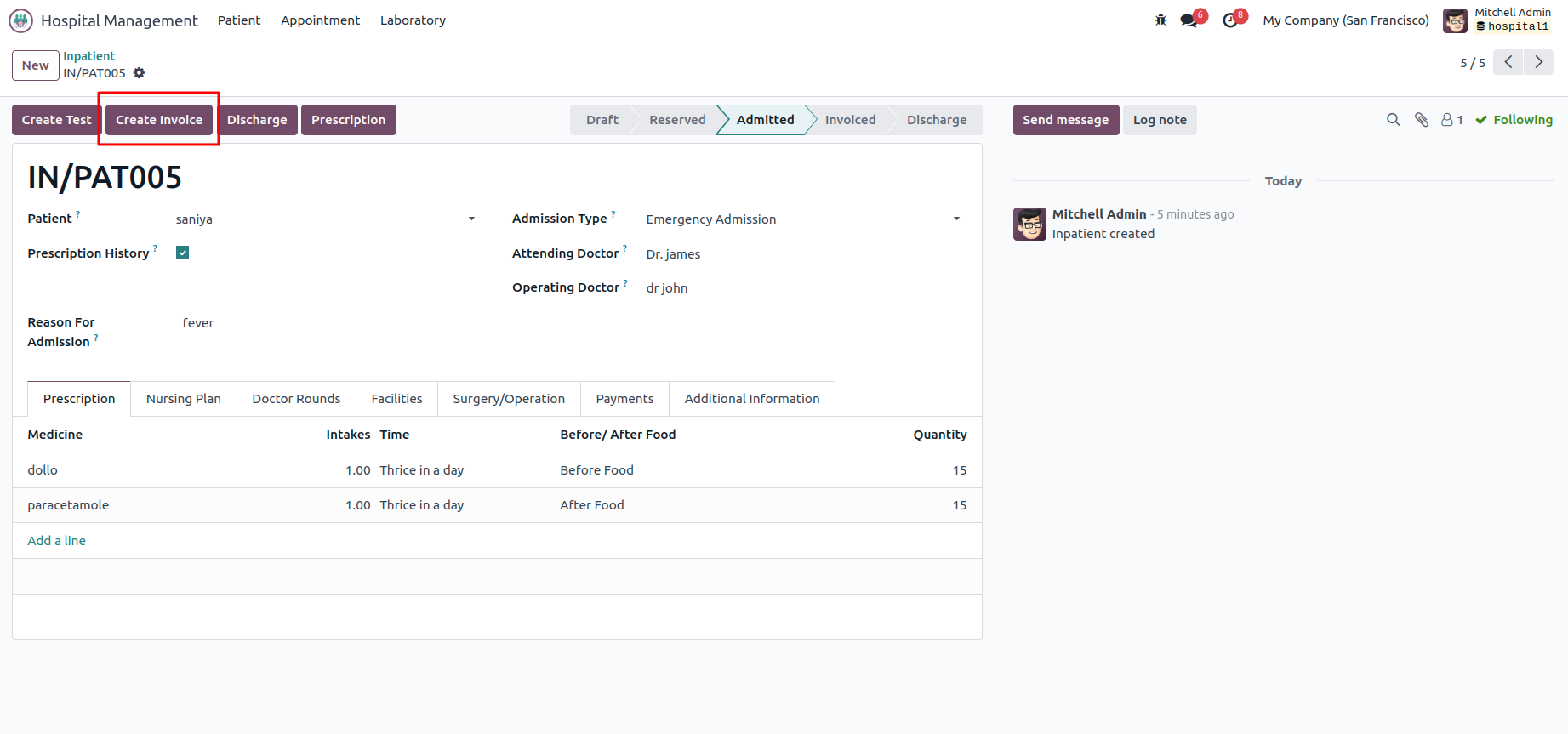Click the chatter search magnifier icon

[1393, 120]
